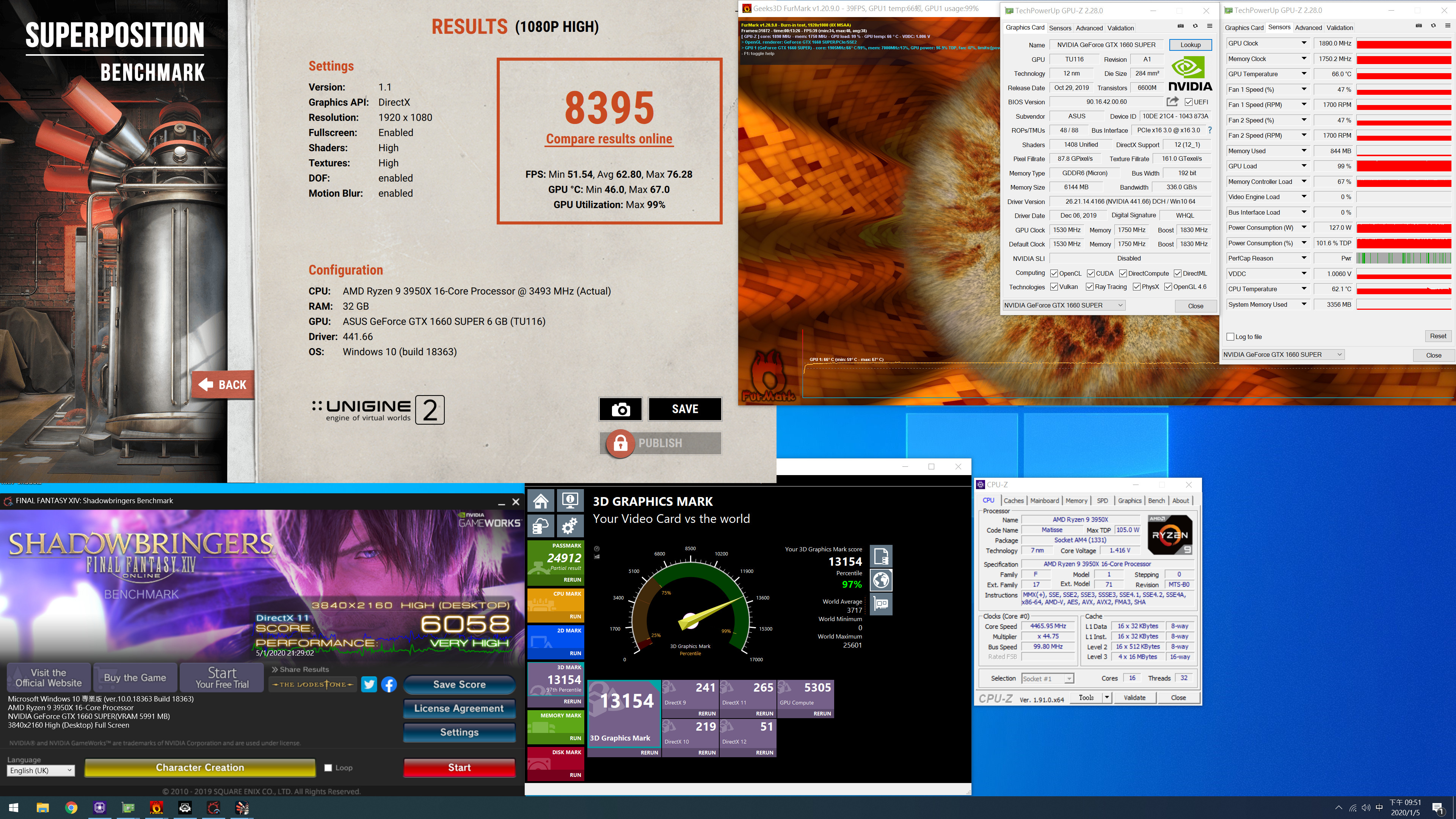Expand the PerfCap Reason sensor dropdown
Screen dimensions: 1456x819
point(1304,258)
